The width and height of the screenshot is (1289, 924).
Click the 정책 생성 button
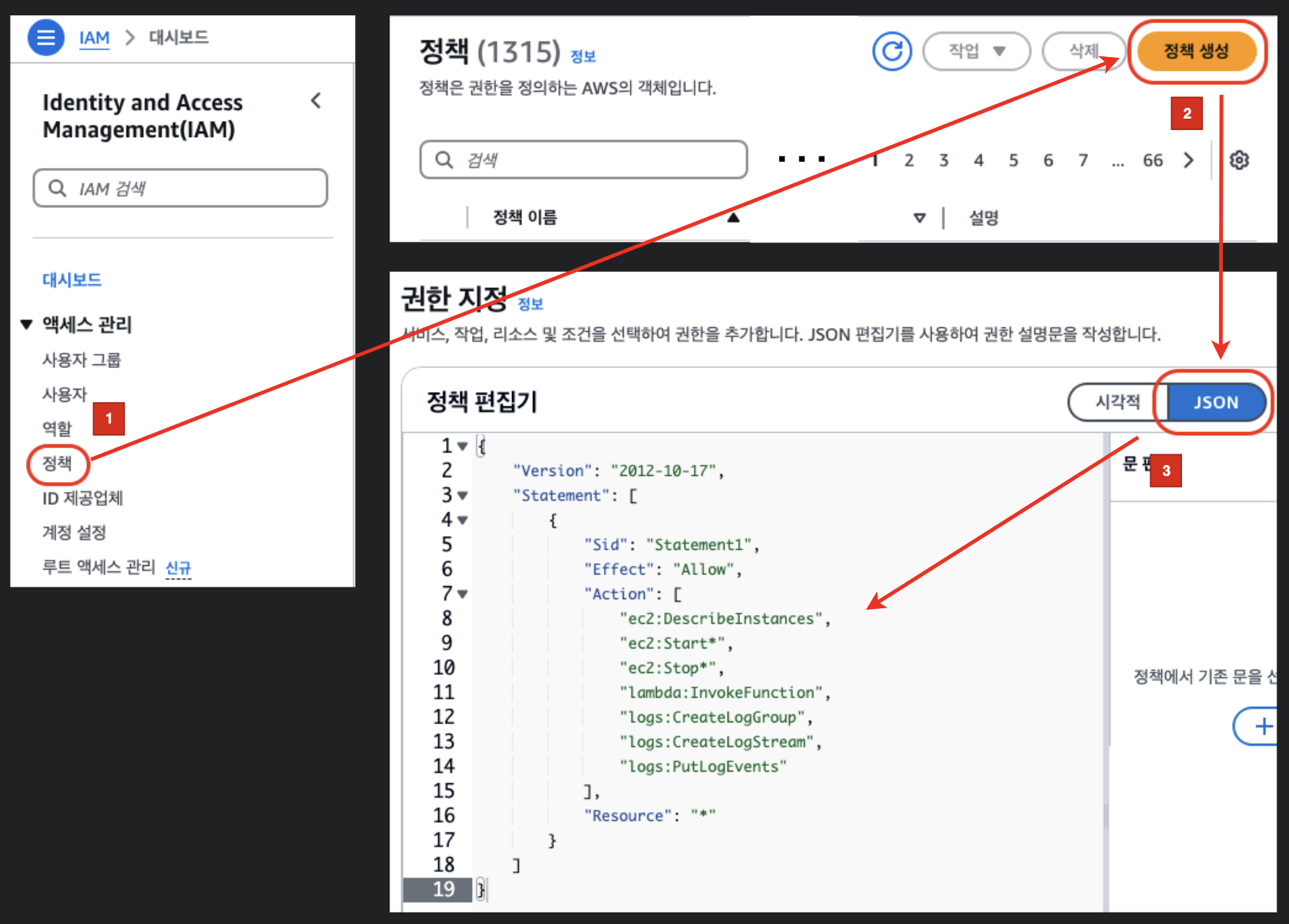1196,52
